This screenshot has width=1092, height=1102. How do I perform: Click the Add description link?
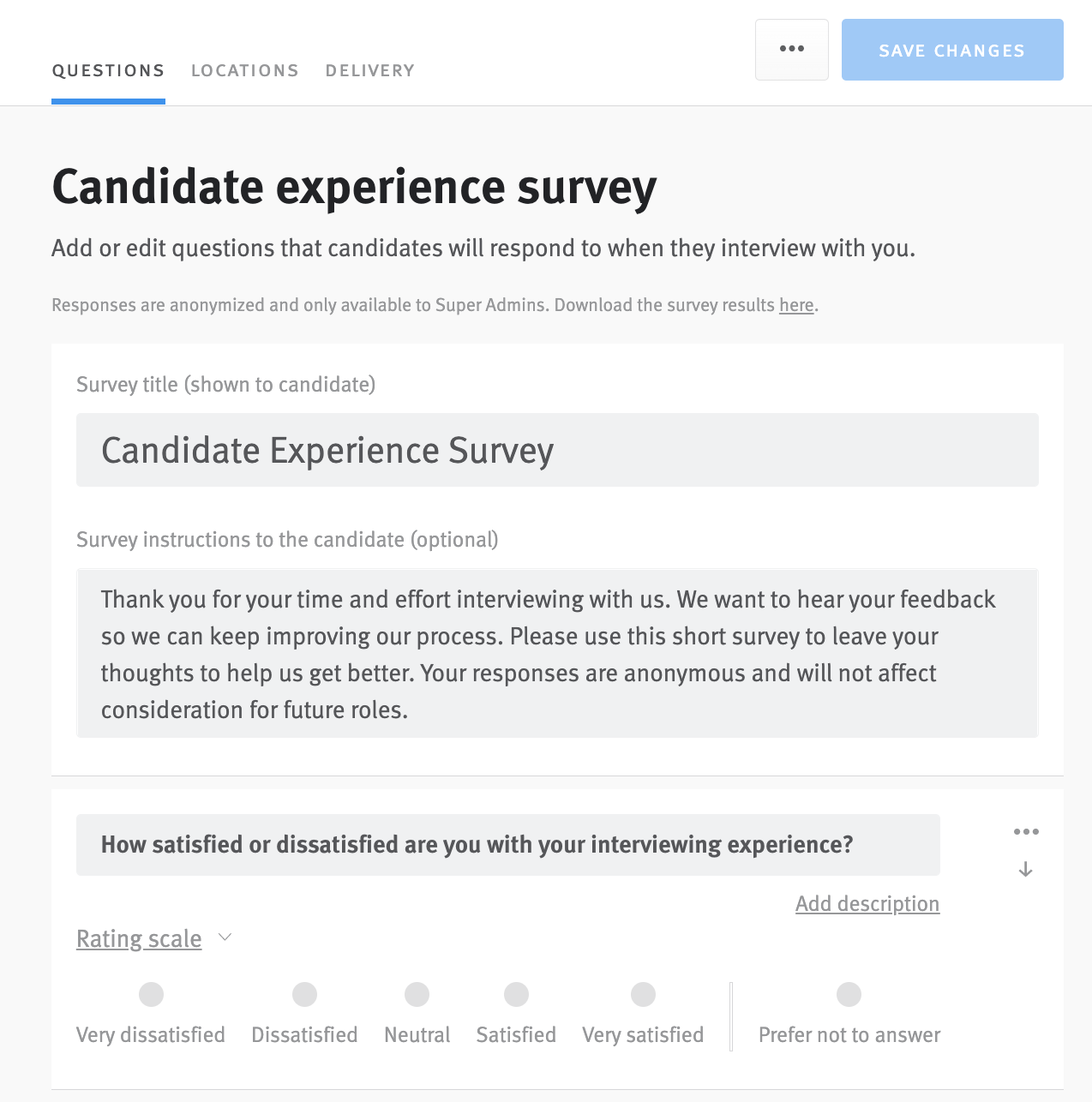pyautogui.click(x=867, y=903)
